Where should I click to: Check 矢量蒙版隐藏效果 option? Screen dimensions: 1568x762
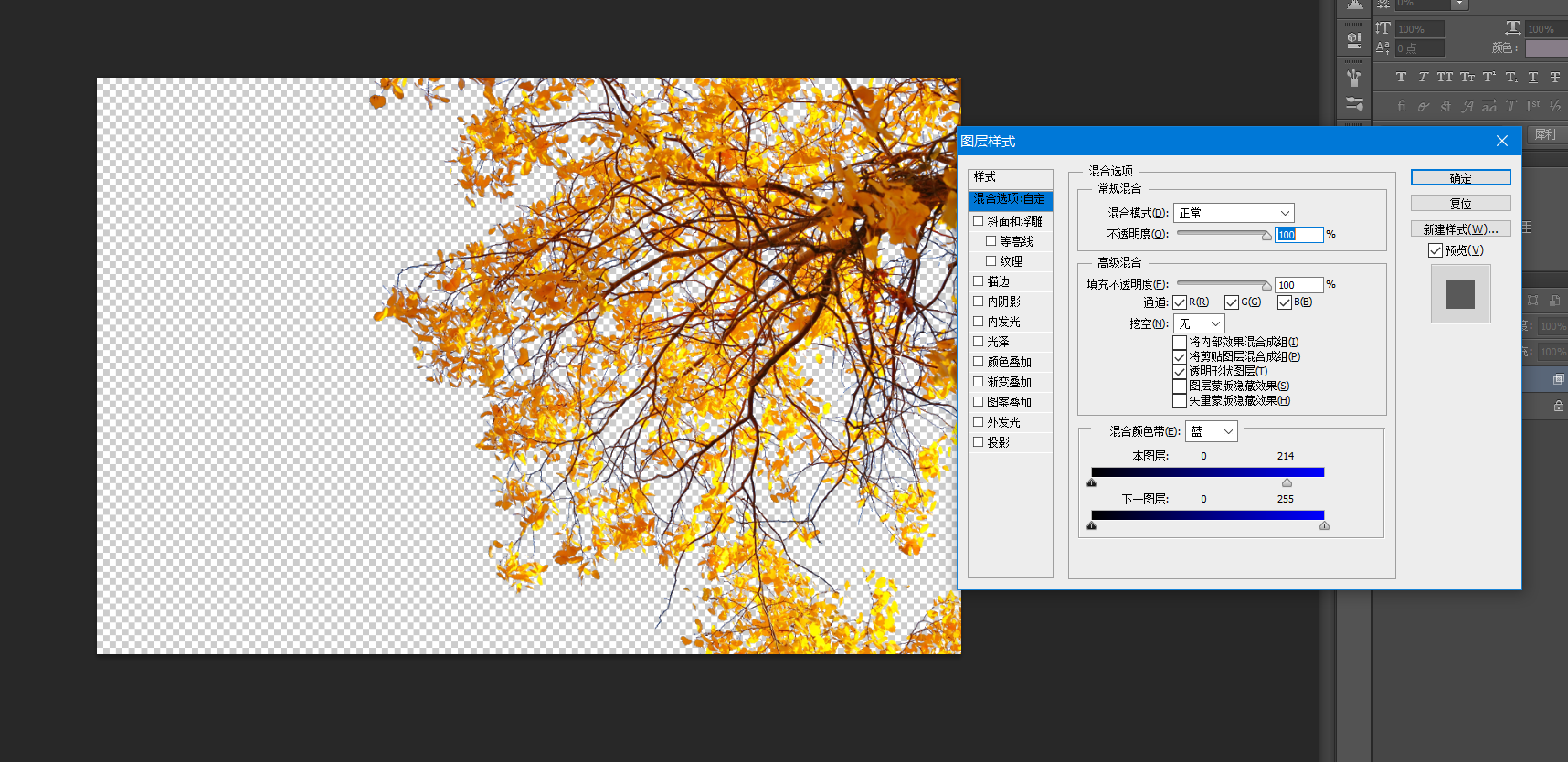[x=1180, y=401]
